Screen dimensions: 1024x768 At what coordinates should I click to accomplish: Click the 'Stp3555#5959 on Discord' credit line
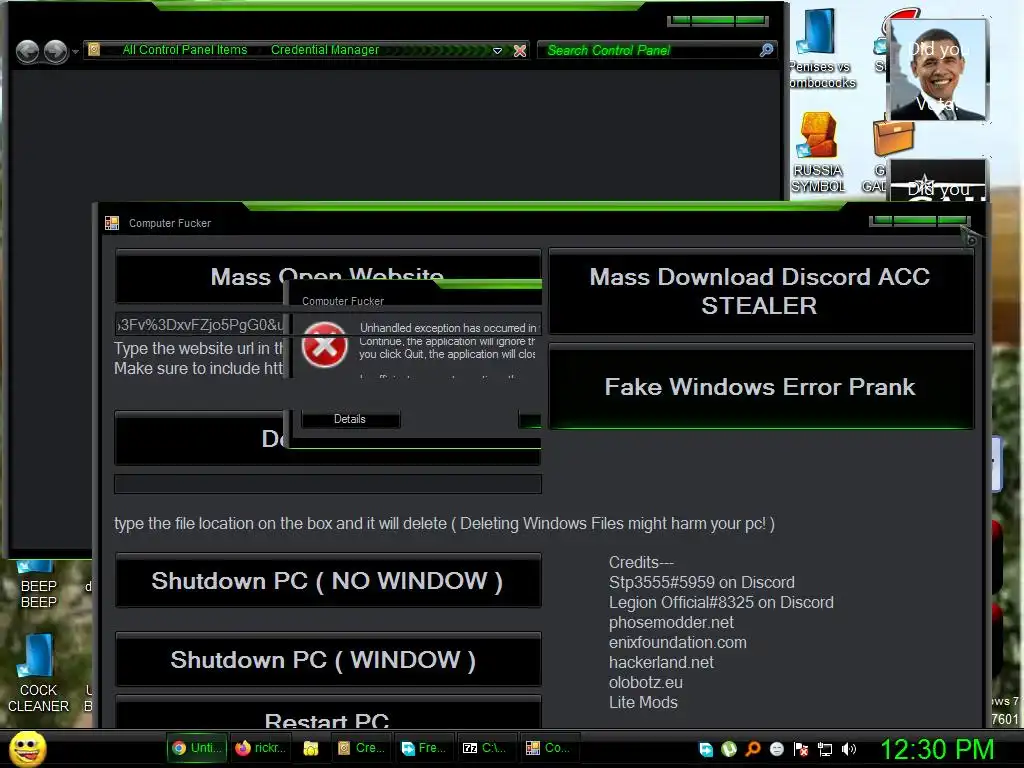(702, 583)
